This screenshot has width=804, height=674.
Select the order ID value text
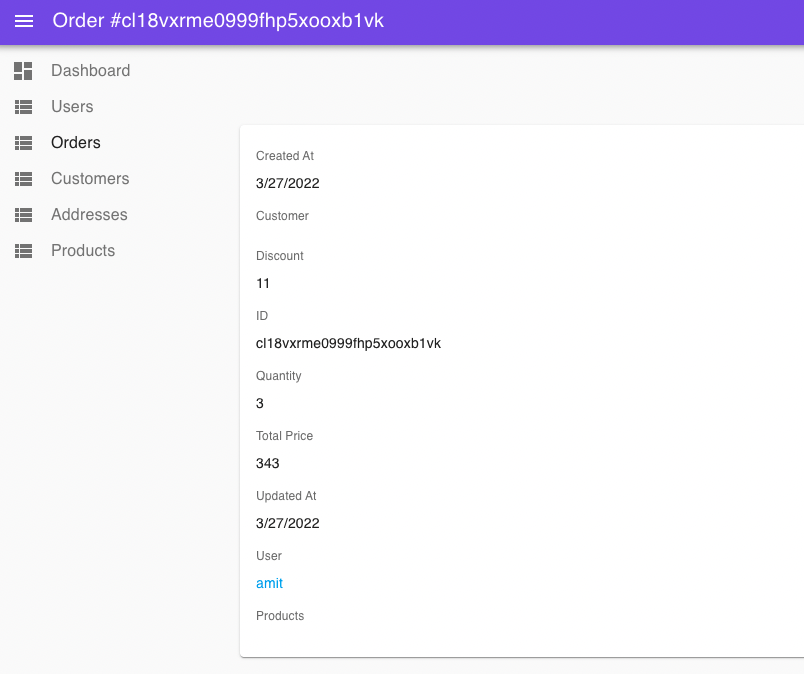pos(348,343)
